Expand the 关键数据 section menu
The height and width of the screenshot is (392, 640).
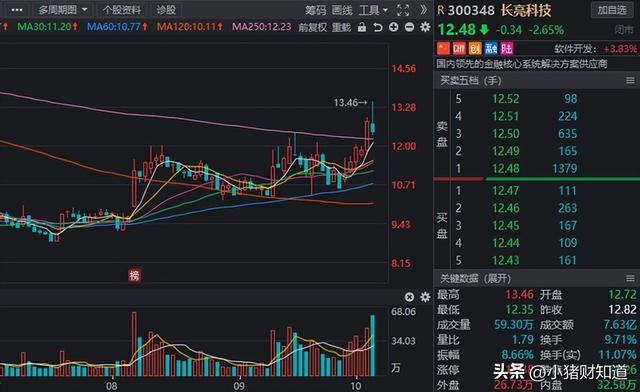[x=630, y=278]
